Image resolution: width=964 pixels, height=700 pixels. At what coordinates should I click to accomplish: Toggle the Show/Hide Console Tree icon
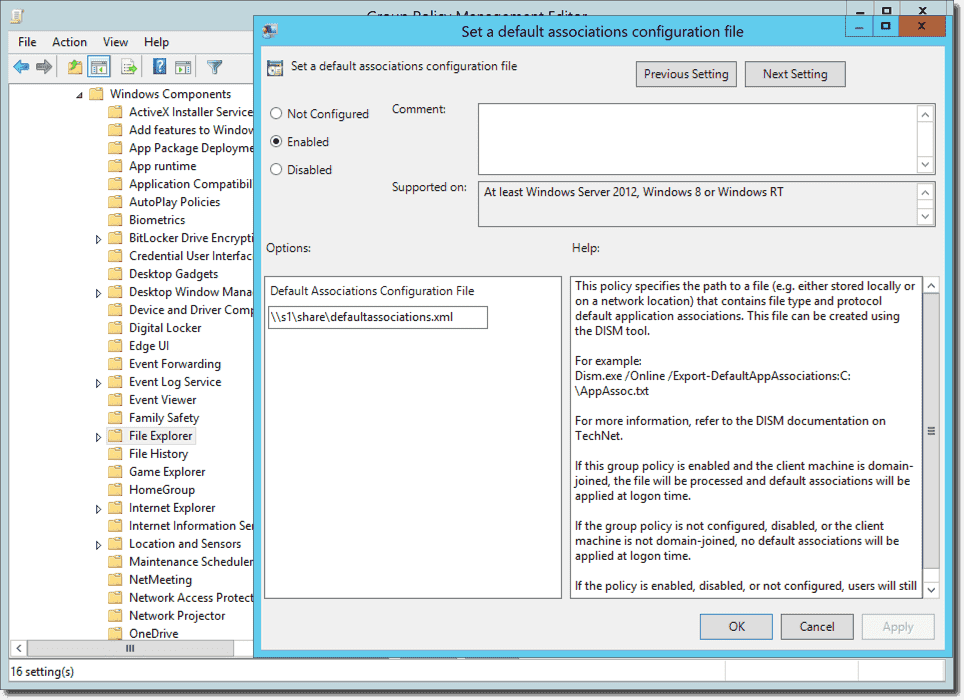pyautogui.click(x=97, y=66)
